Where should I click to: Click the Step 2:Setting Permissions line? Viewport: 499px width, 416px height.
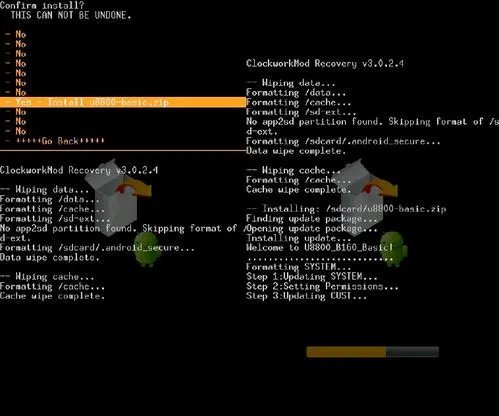pyautogui.click(x=322, y=286)
